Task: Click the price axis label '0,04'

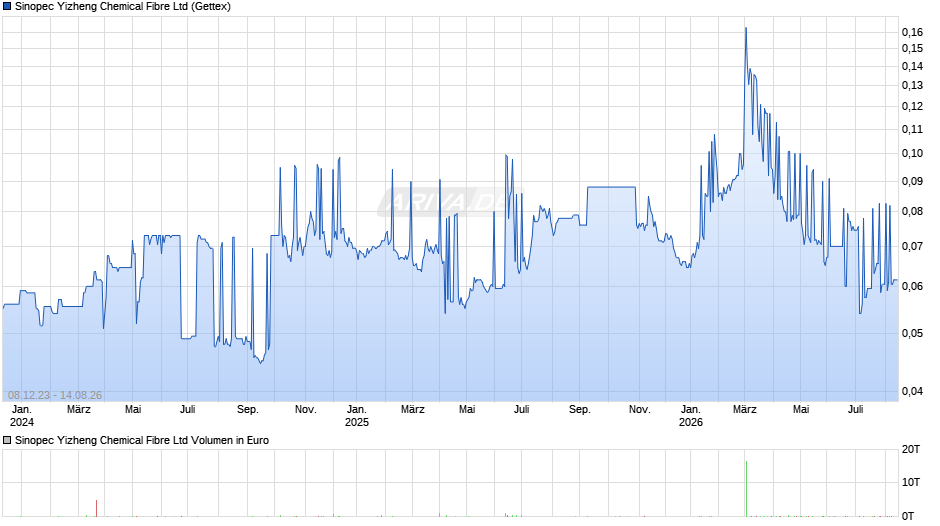Action: pos(912,391)
